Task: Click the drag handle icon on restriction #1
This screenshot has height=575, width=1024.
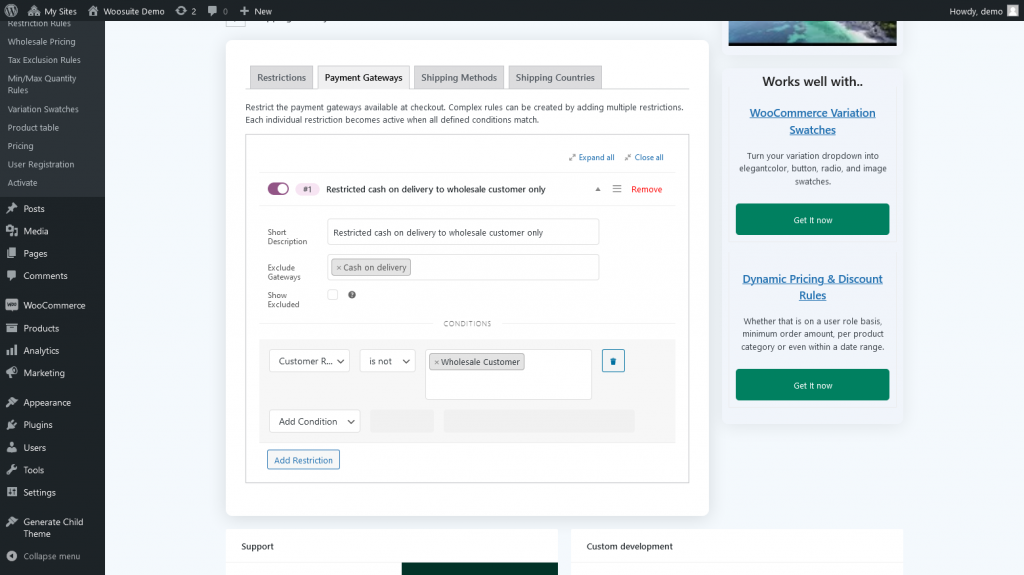Action: tap(617, 189)
